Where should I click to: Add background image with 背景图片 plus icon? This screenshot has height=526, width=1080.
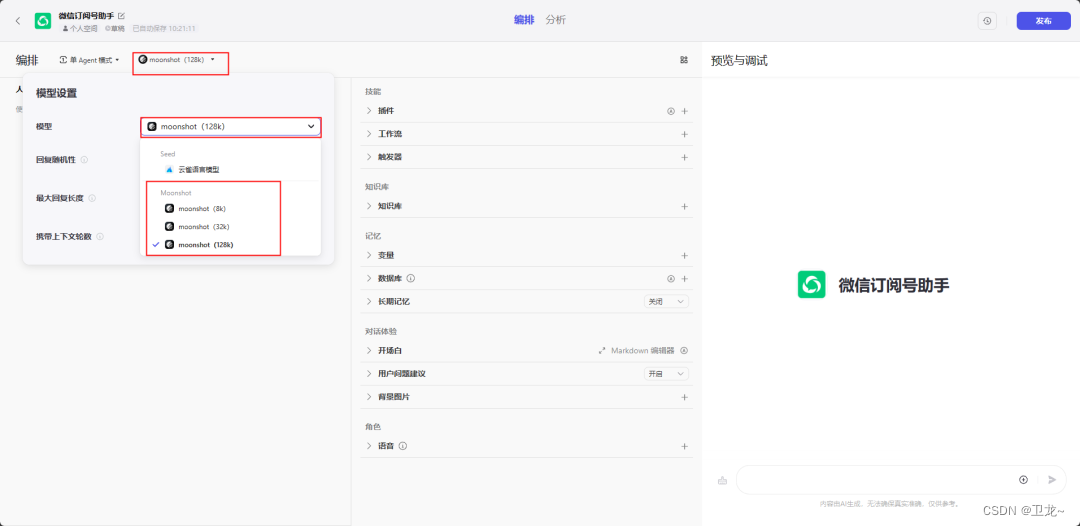pos(685,397)
